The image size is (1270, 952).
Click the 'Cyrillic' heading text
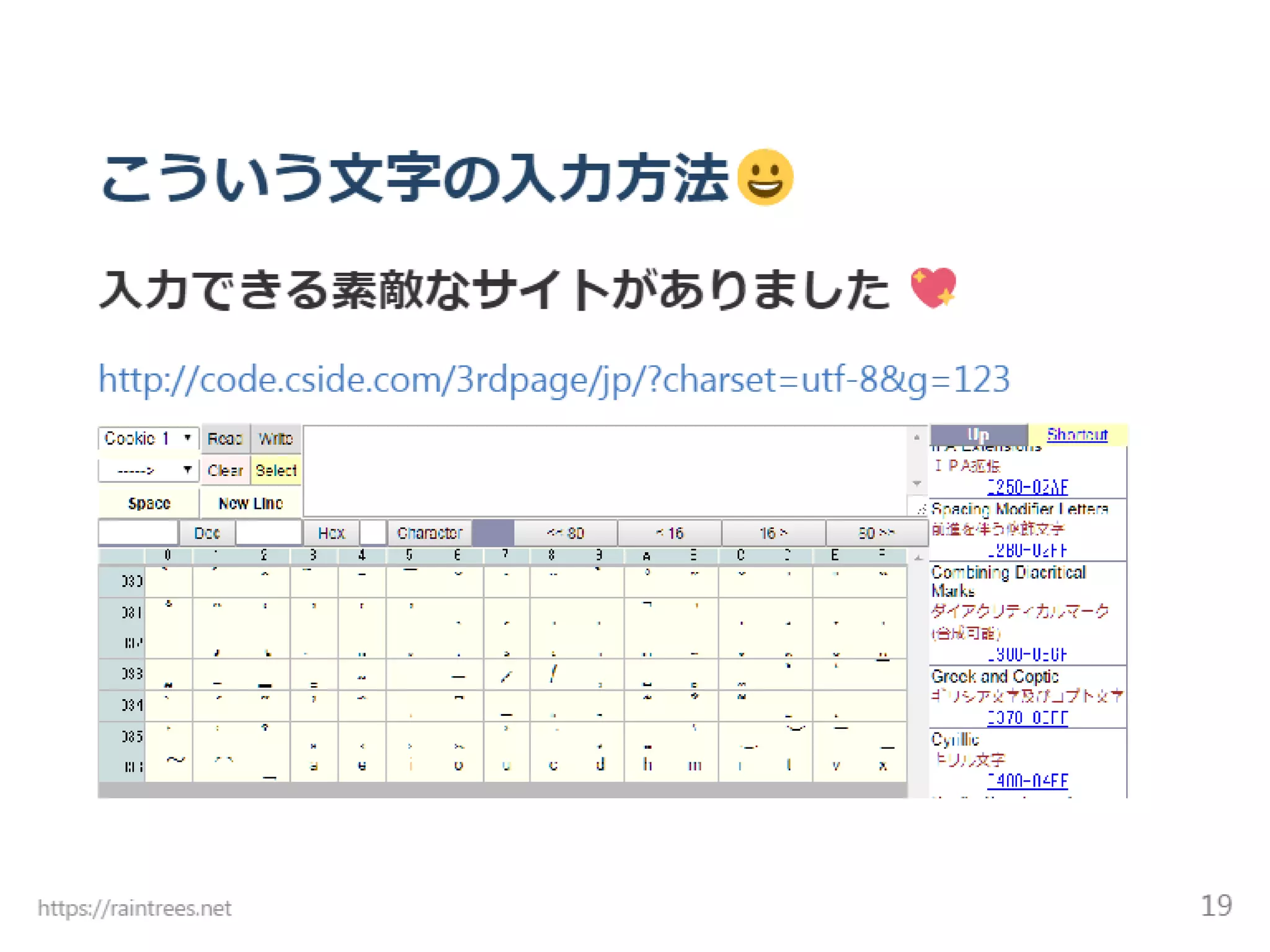pyautogui.click(x=955, y=739)
